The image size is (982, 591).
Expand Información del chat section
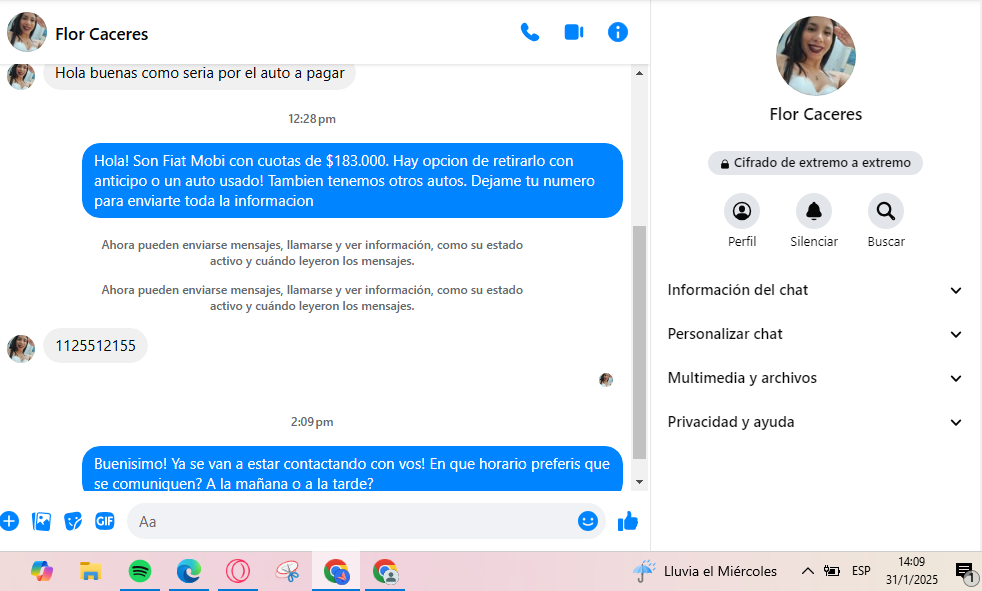tap(815, 290)
